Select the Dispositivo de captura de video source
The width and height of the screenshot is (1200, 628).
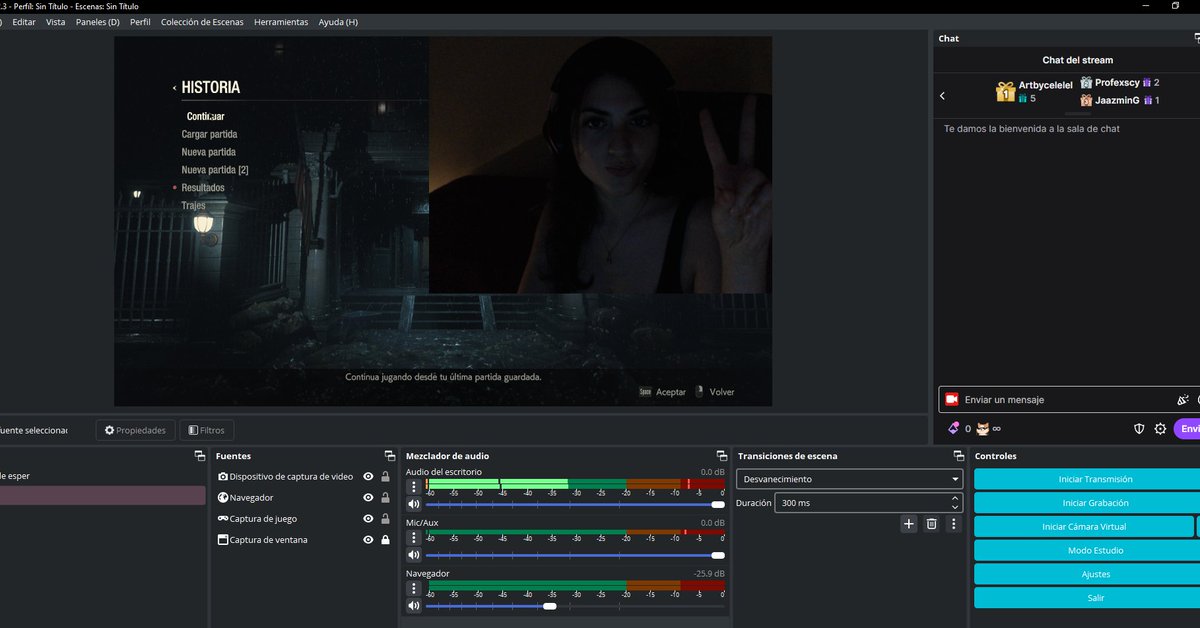(x=304, y=477)
